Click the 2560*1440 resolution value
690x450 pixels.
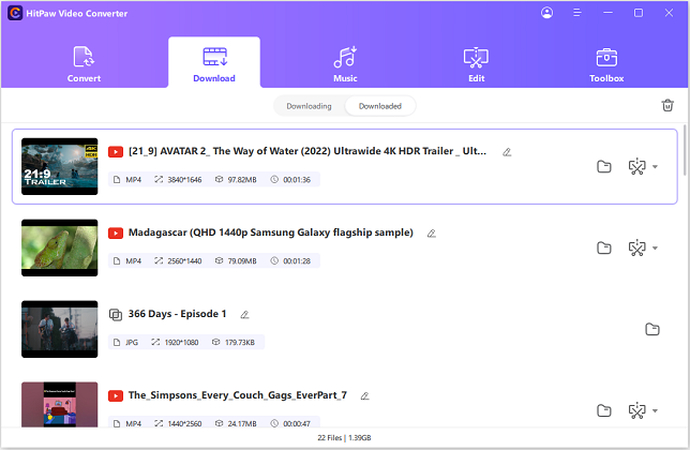click(x=184, y=261)
